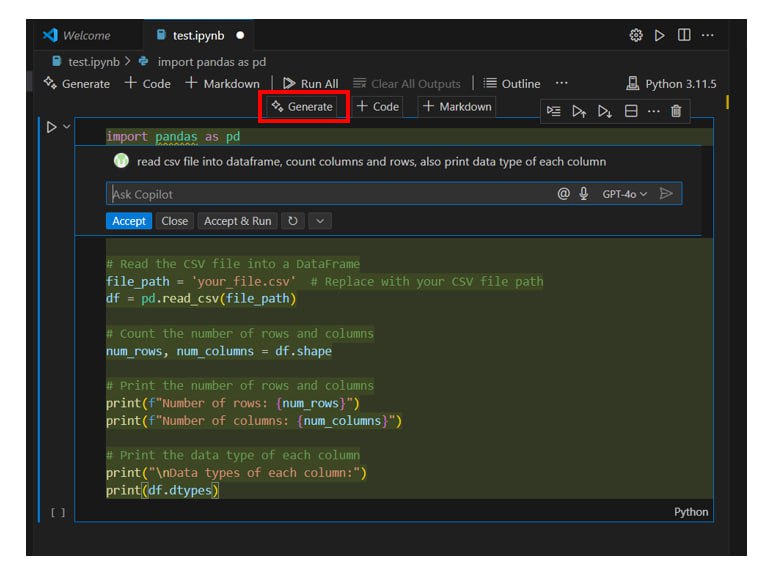
Task: Click comment 'Print the data type of each column'
Action: click(233, 455)
